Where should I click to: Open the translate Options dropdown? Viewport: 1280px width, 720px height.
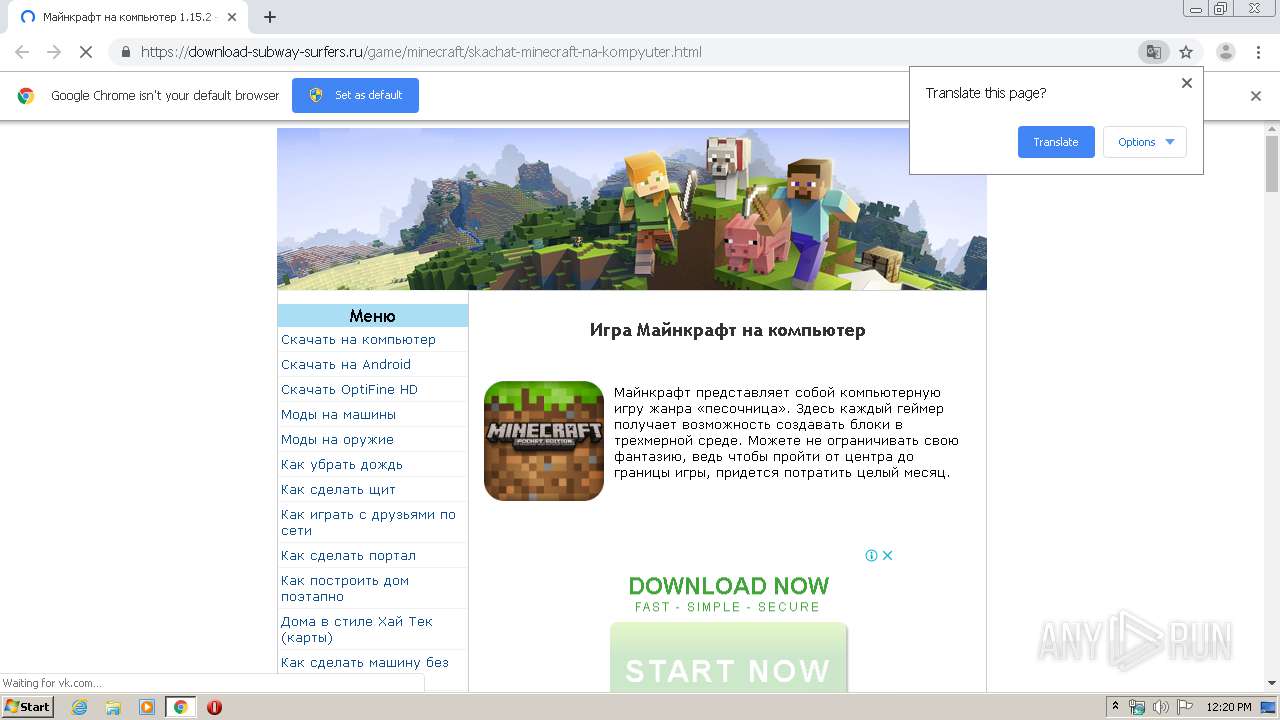tap(1145, 142)
